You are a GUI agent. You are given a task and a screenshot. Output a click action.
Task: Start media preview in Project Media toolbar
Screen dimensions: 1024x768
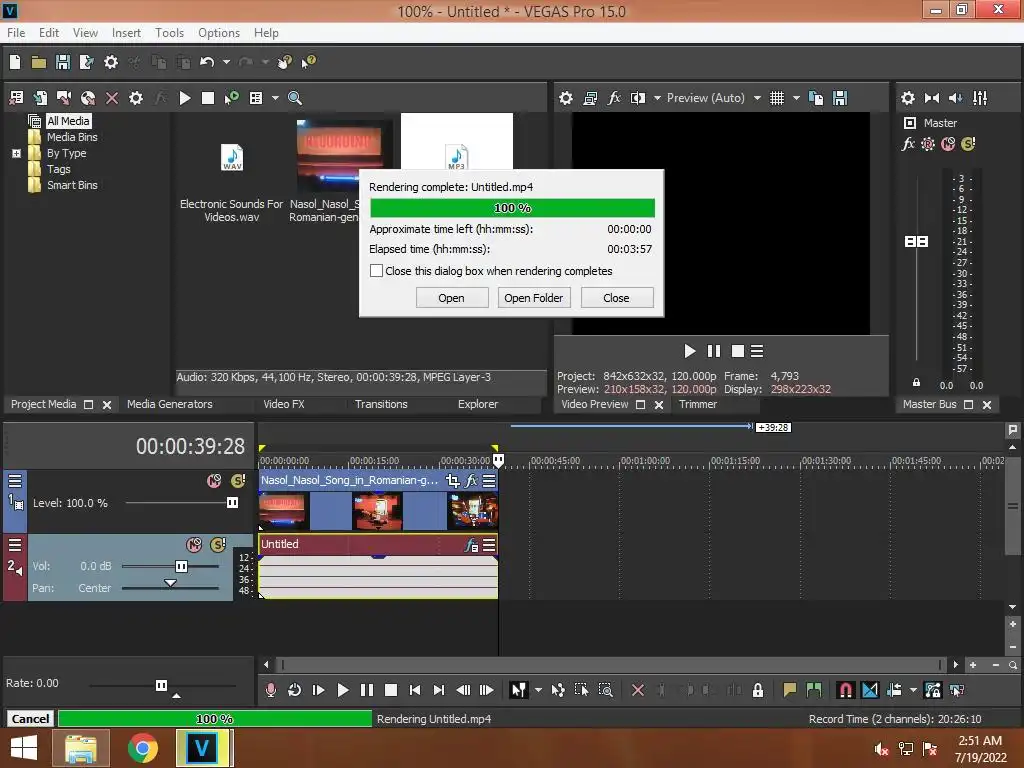click(185, 98)
